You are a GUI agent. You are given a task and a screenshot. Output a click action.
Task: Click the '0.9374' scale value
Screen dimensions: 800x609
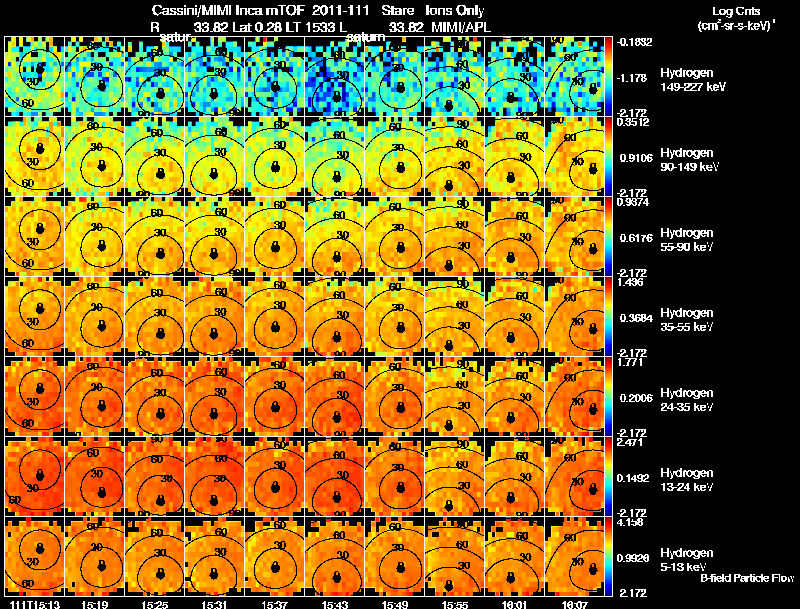(633, 202)
